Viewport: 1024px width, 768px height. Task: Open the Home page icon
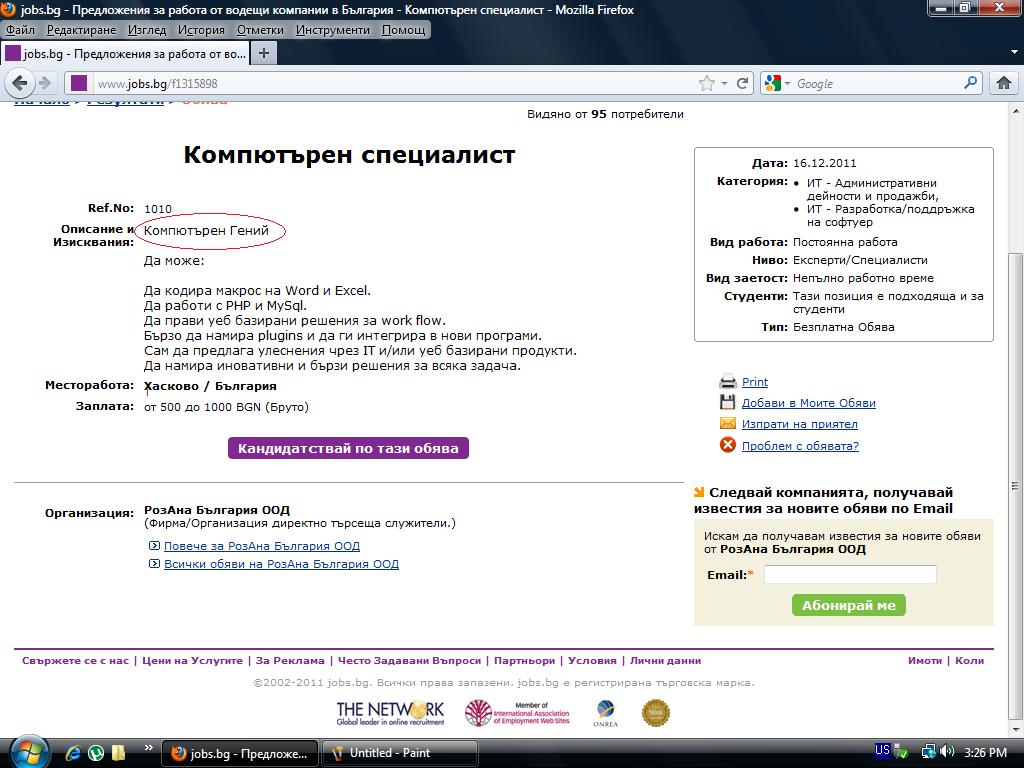(x=1004, y=83)
